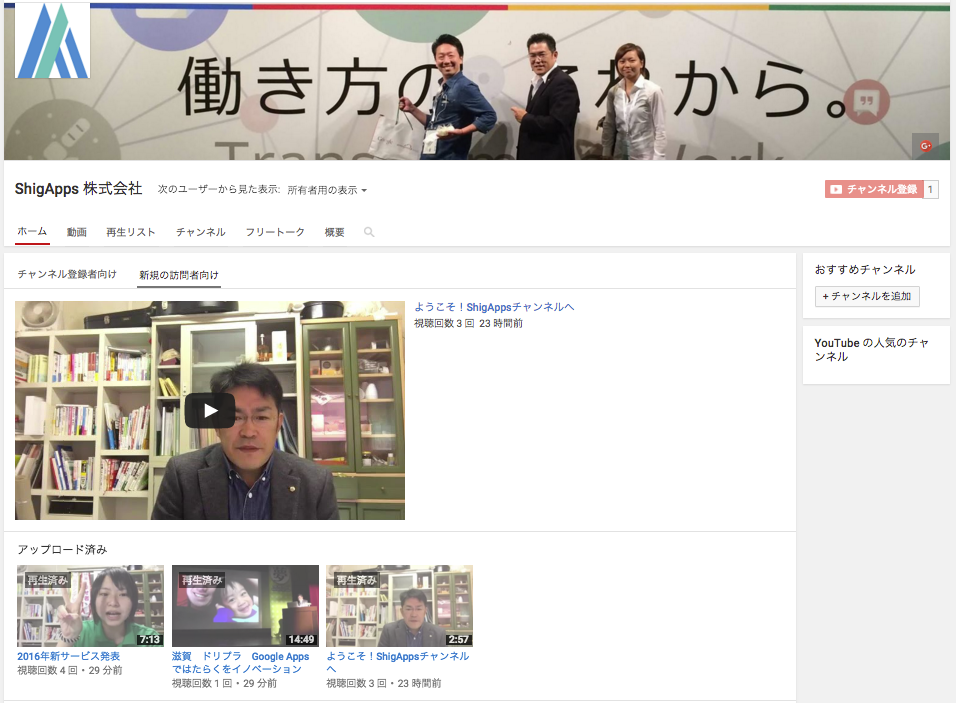
Task: Click the 次のユーザーから見た表示 label
Action: point(219,190)
